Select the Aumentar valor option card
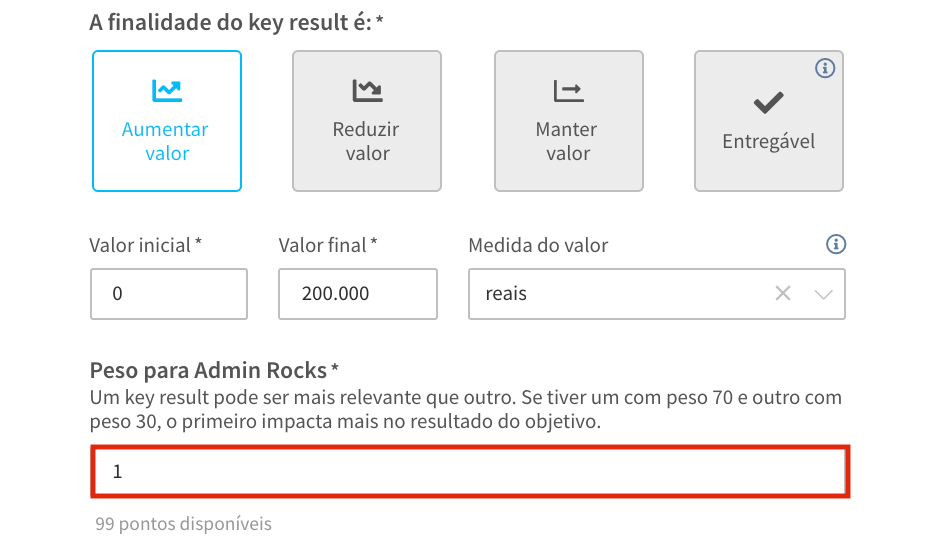The height and width of the screenshot is (552, 944). [167, 121]
